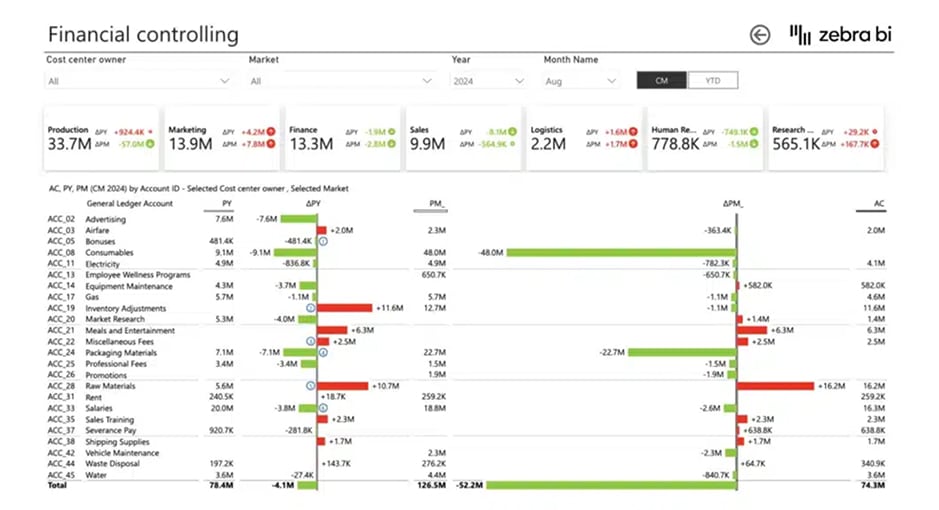
Task: Click the back arrow icon
Action: click(760, 35)
